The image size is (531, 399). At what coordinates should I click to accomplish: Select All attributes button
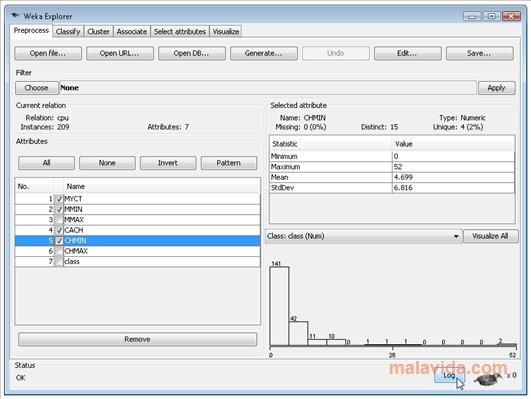click(x=46, y=163)
